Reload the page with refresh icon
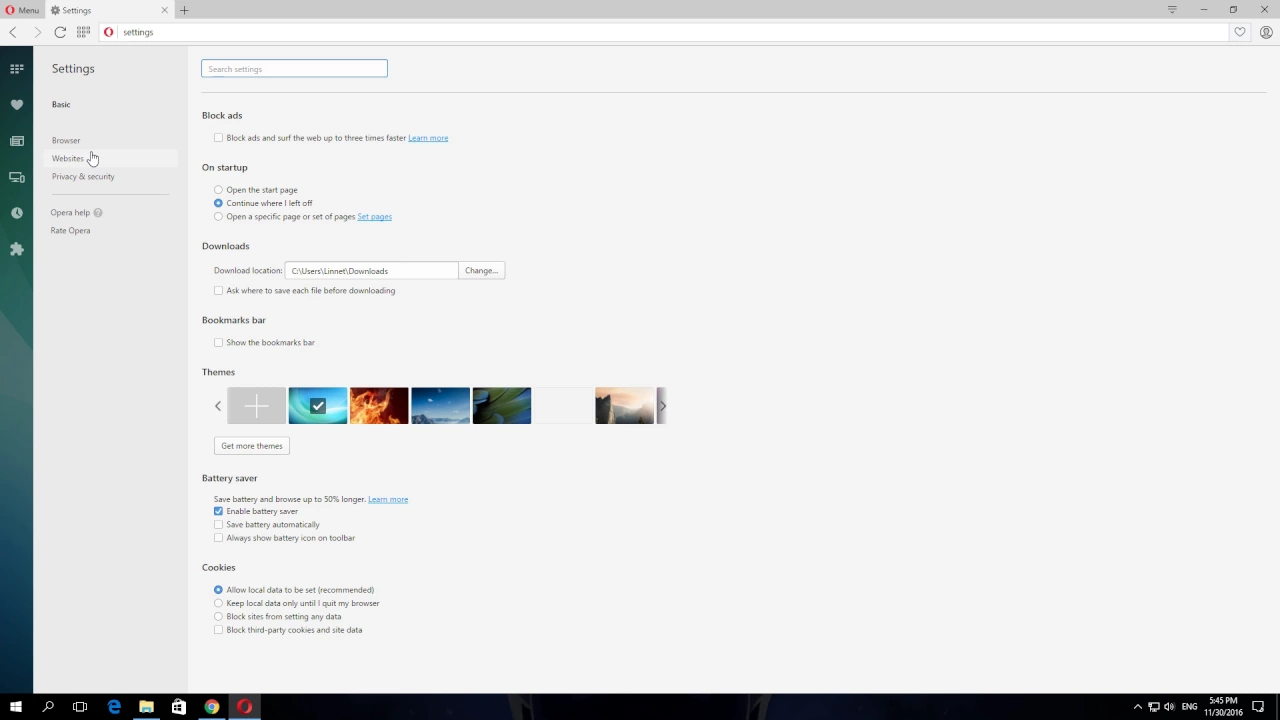Screen dimensions: 1280x720 60,32
